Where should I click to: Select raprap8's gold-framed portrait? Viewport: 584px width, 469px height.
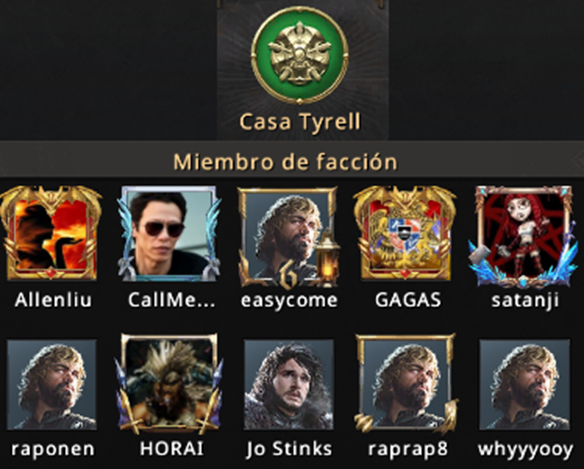(406, 384)
